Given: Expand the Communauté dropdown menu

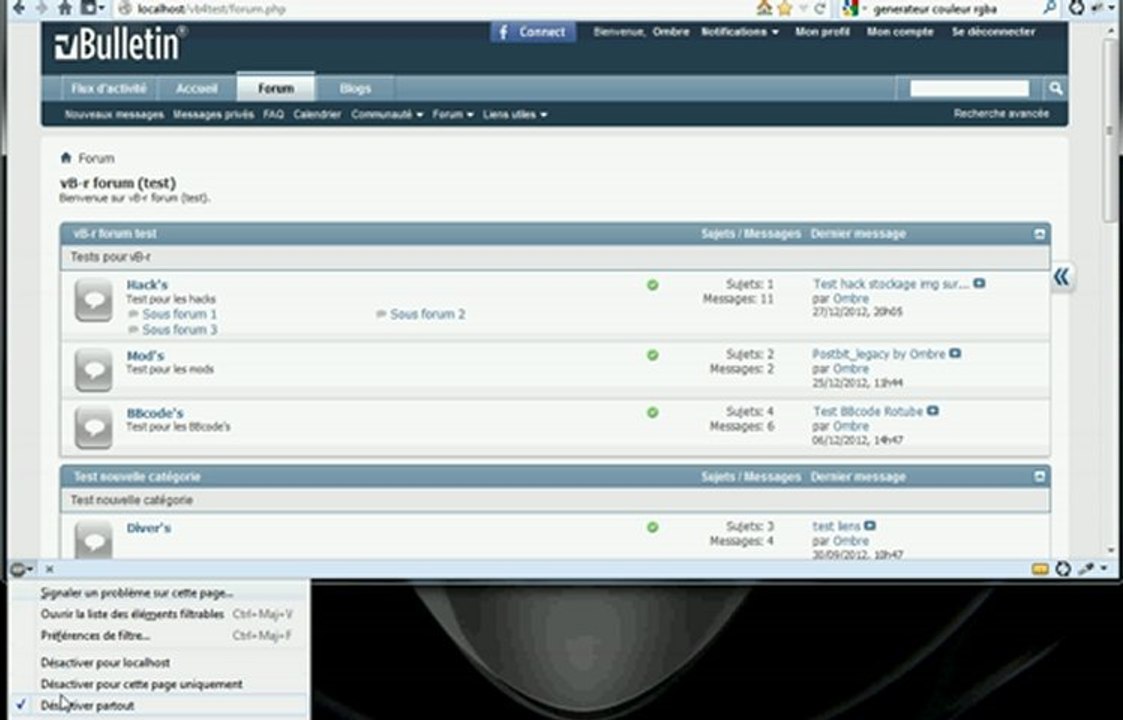Looking at the screenshot, I should pos(387,115).
